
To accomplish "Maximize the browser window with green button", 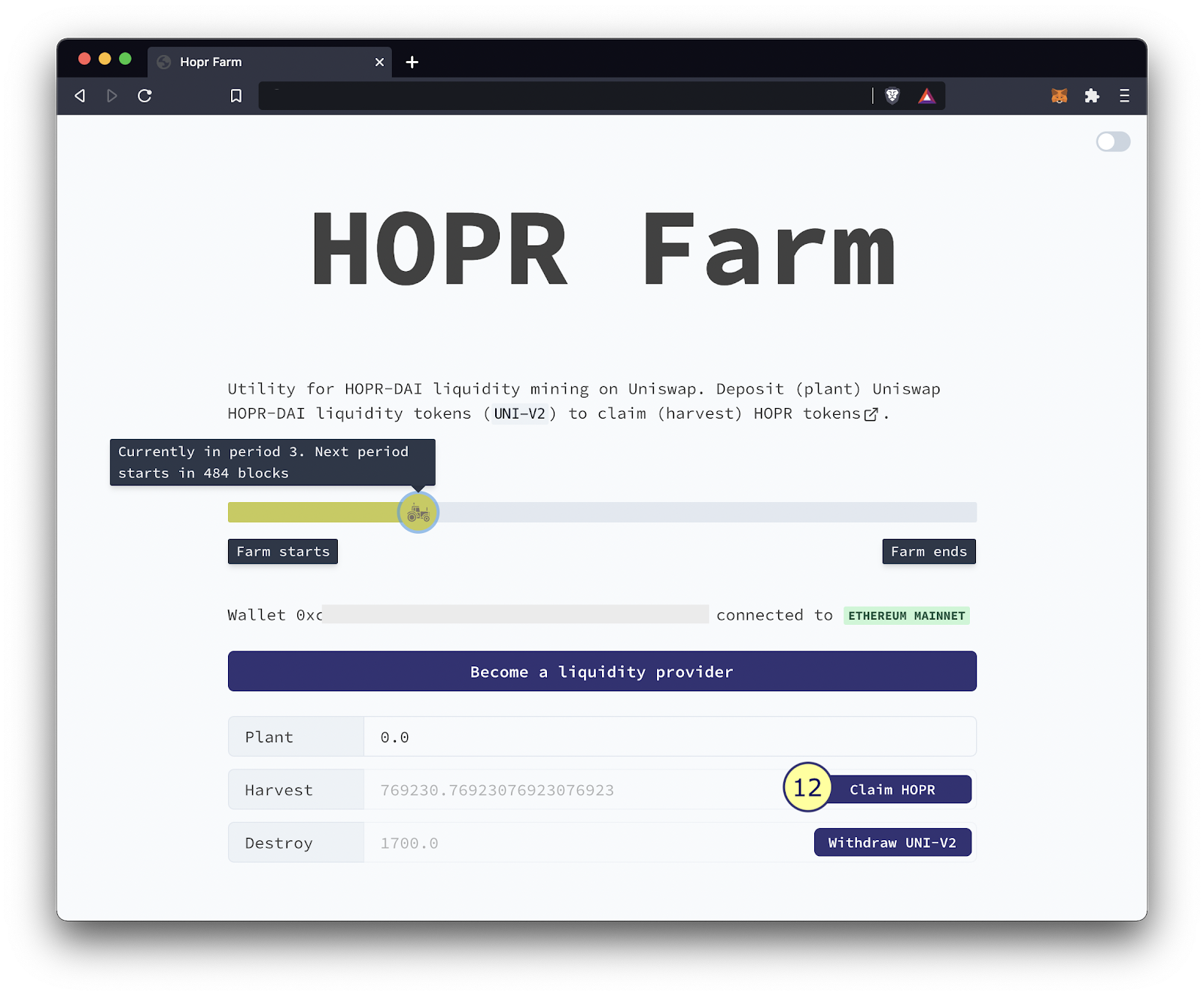I will pos(125,59).
